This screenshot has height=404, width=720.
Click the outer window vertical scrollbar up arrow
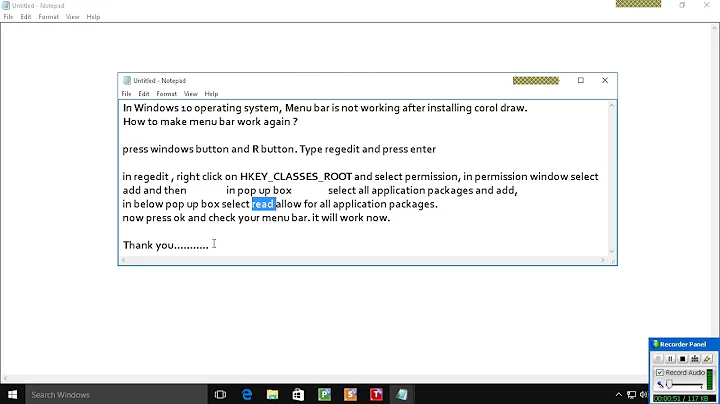715,28
